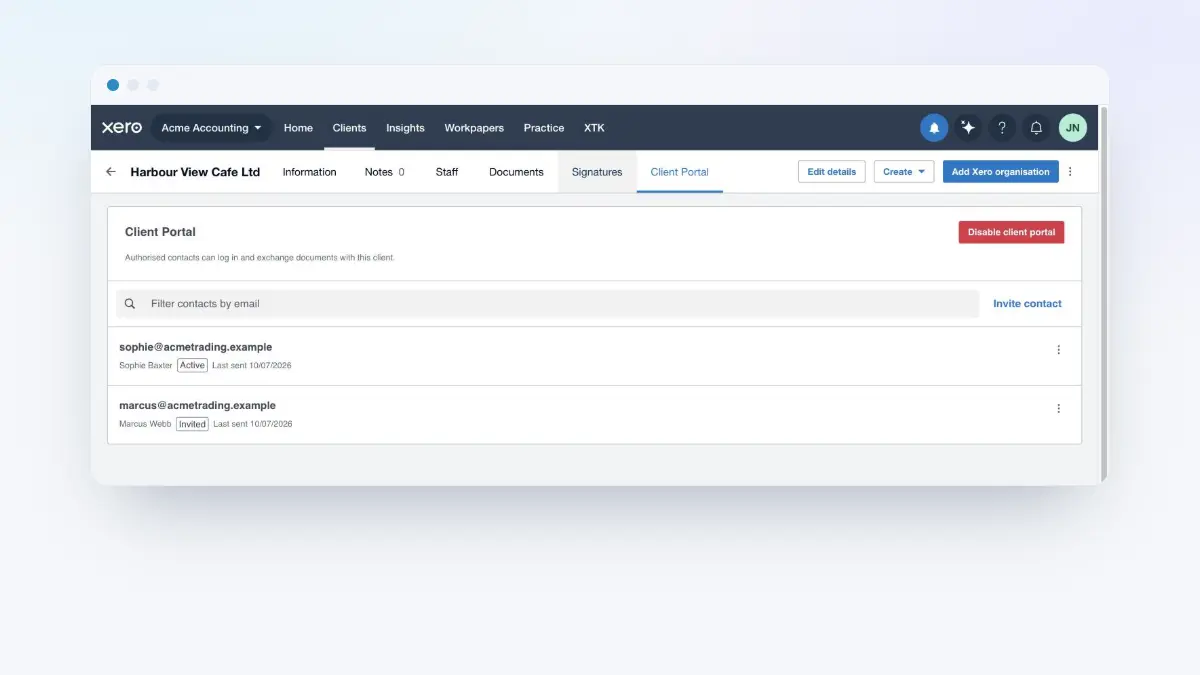Screen dimensions: 1200x675
Task: Open the outlined bell alerts icon
Action: coord(1037,128)
